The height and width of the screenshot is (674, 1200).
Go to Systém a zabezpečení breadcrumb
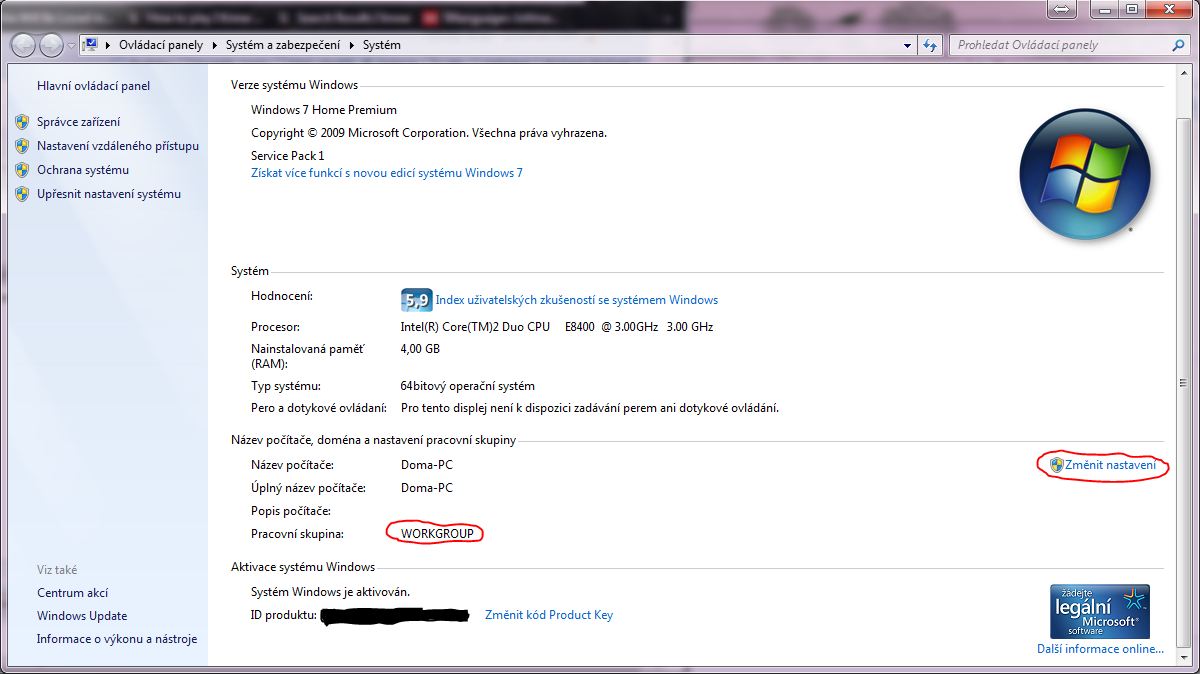283,45
